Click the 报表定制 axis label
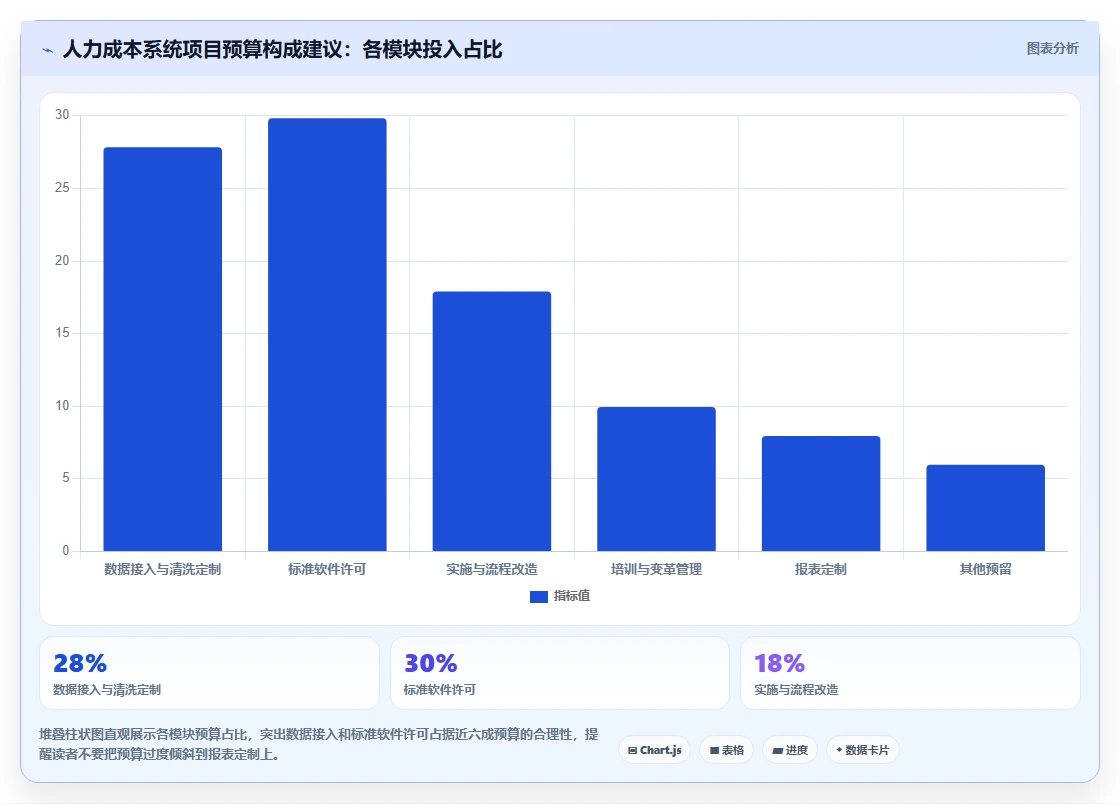This screenshot has width=1120, height=804. [821, 569]
